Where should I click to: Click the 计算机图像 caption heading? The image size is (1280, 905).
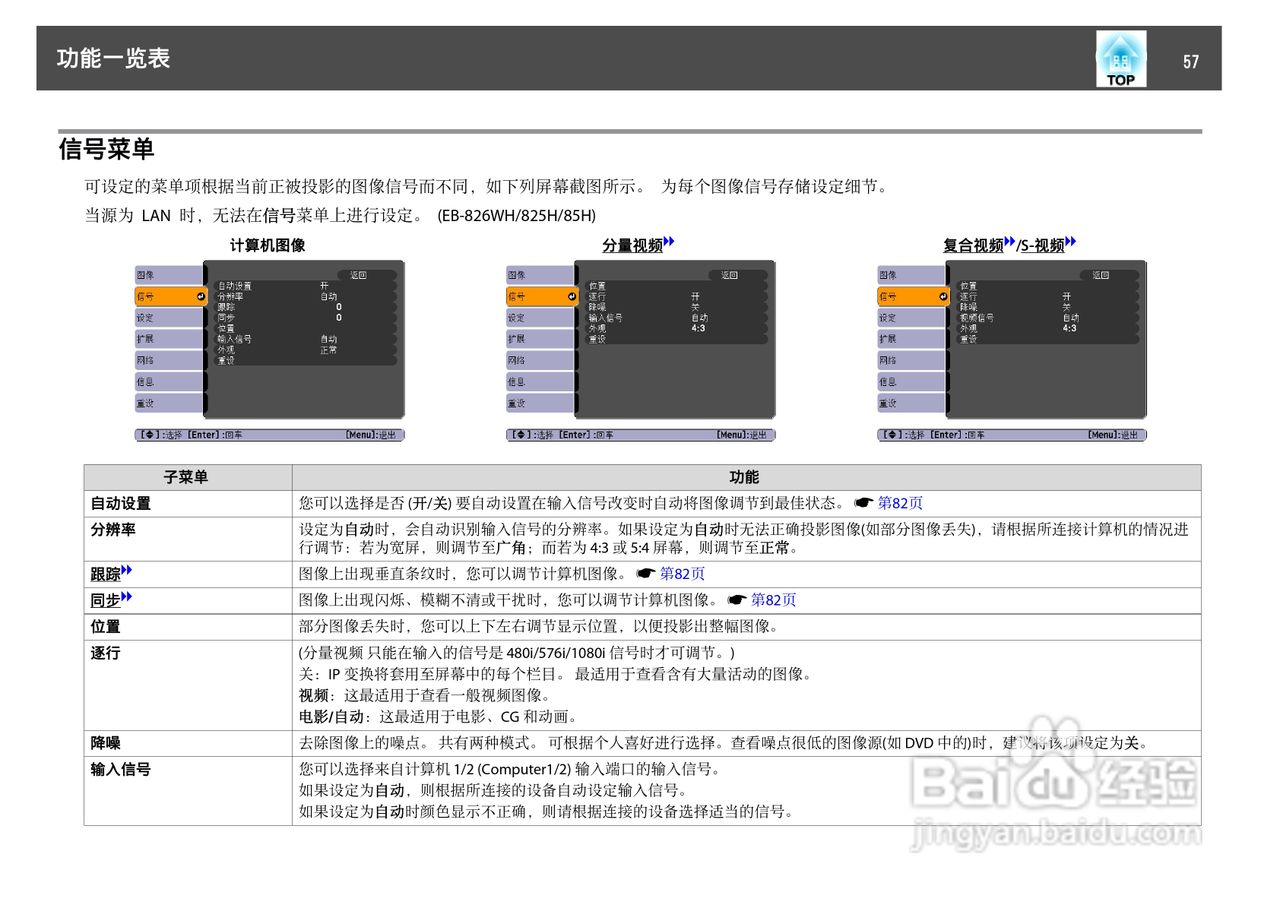pyautogui.click(x=267, y=245)
